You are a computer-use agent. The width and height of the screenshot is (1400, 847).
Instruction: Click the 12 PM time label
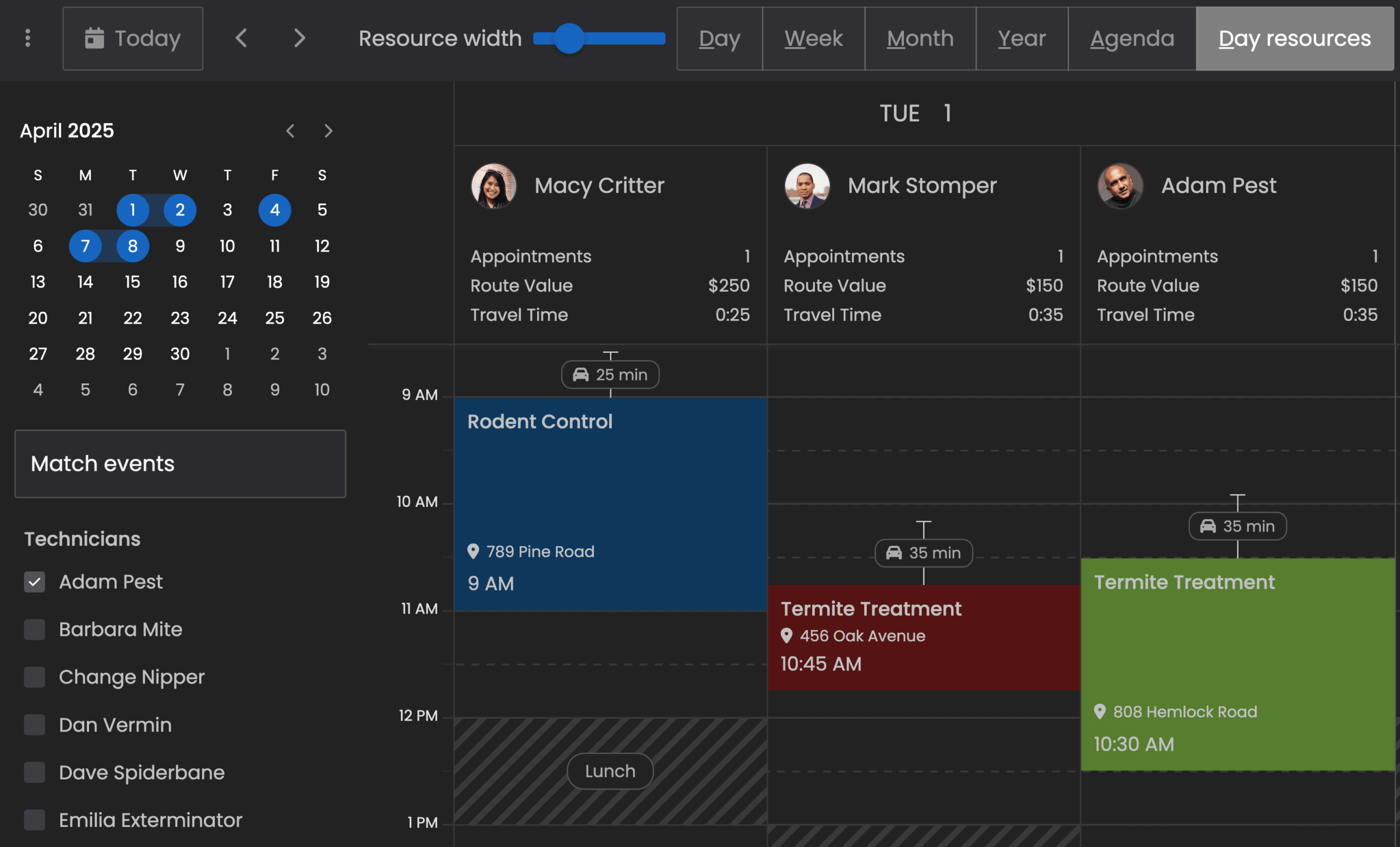[418, 716]
